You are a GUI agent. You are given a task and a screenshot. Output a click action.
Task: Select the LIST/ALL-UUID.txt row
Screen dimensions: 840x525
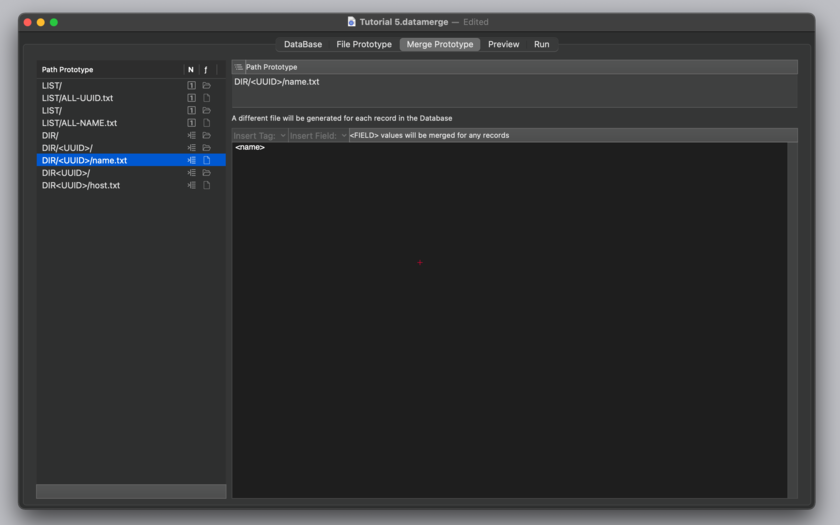pyautogui.click(x=131, y=98)
